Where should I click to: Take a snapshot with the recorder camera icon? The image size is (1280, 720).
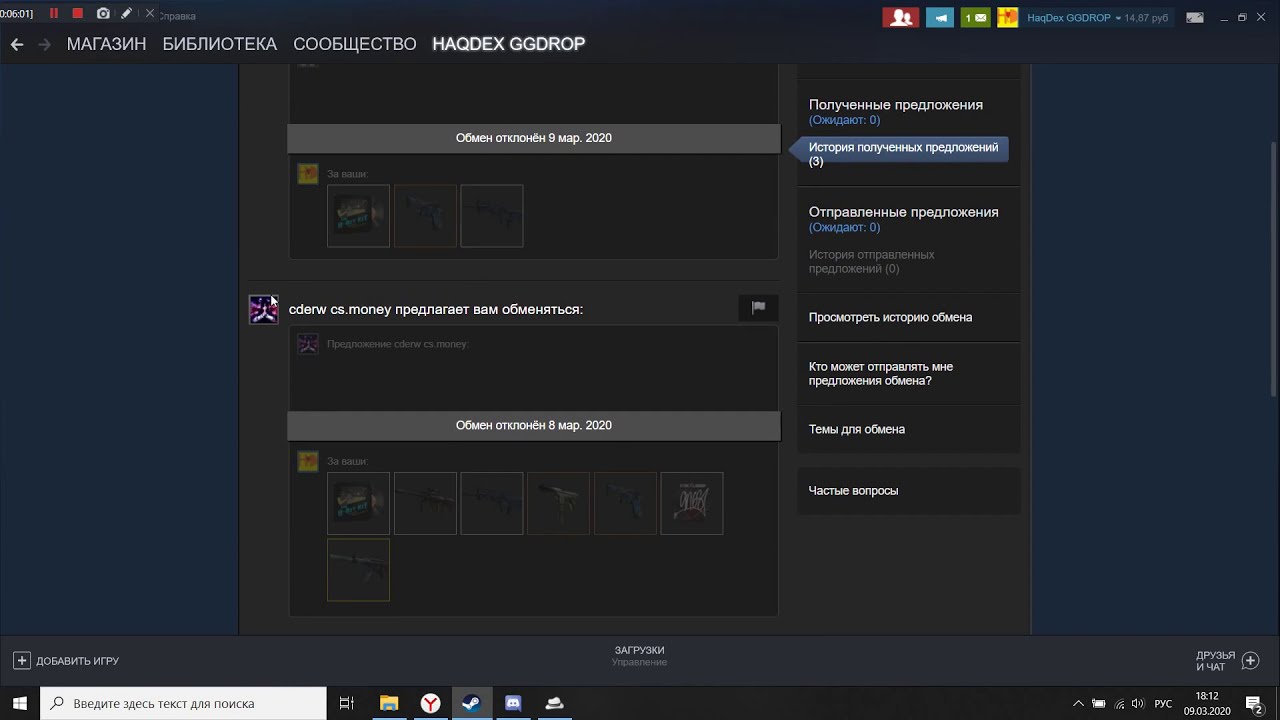tap(103, 14)
